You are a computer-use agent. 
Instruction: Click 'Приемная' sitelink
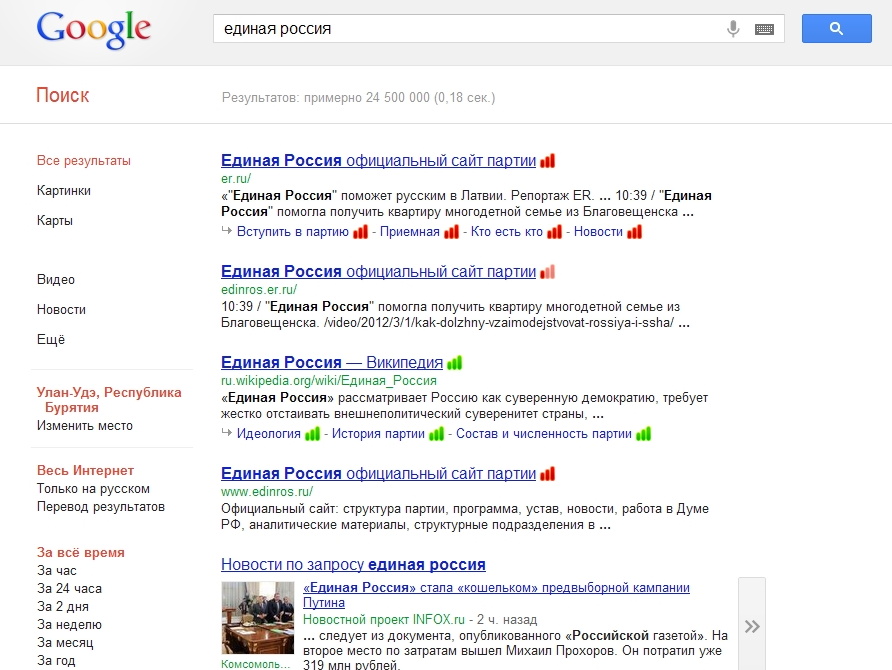pos(410,232)
